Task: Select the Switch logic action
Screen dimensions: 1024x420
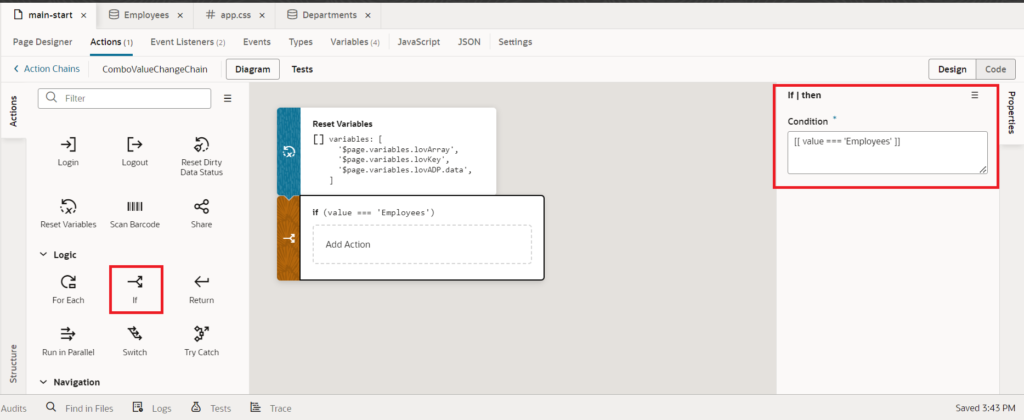Action: pyautogui.click(x=135, y=341)
